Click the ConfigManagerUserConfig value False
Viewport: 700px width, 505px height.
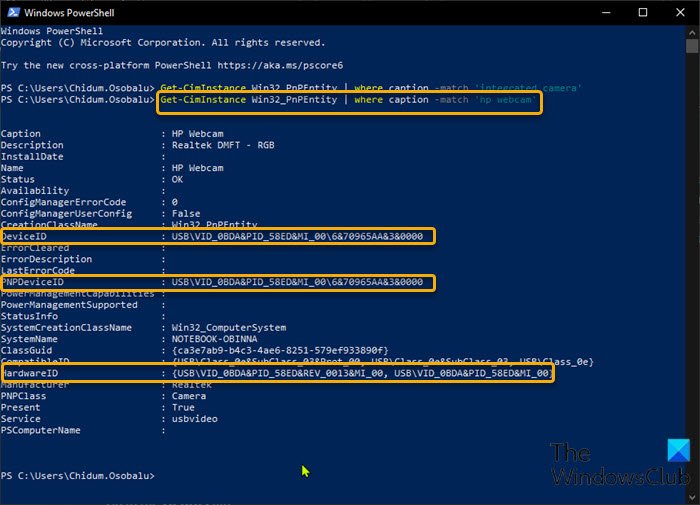[x=186, y=213]
